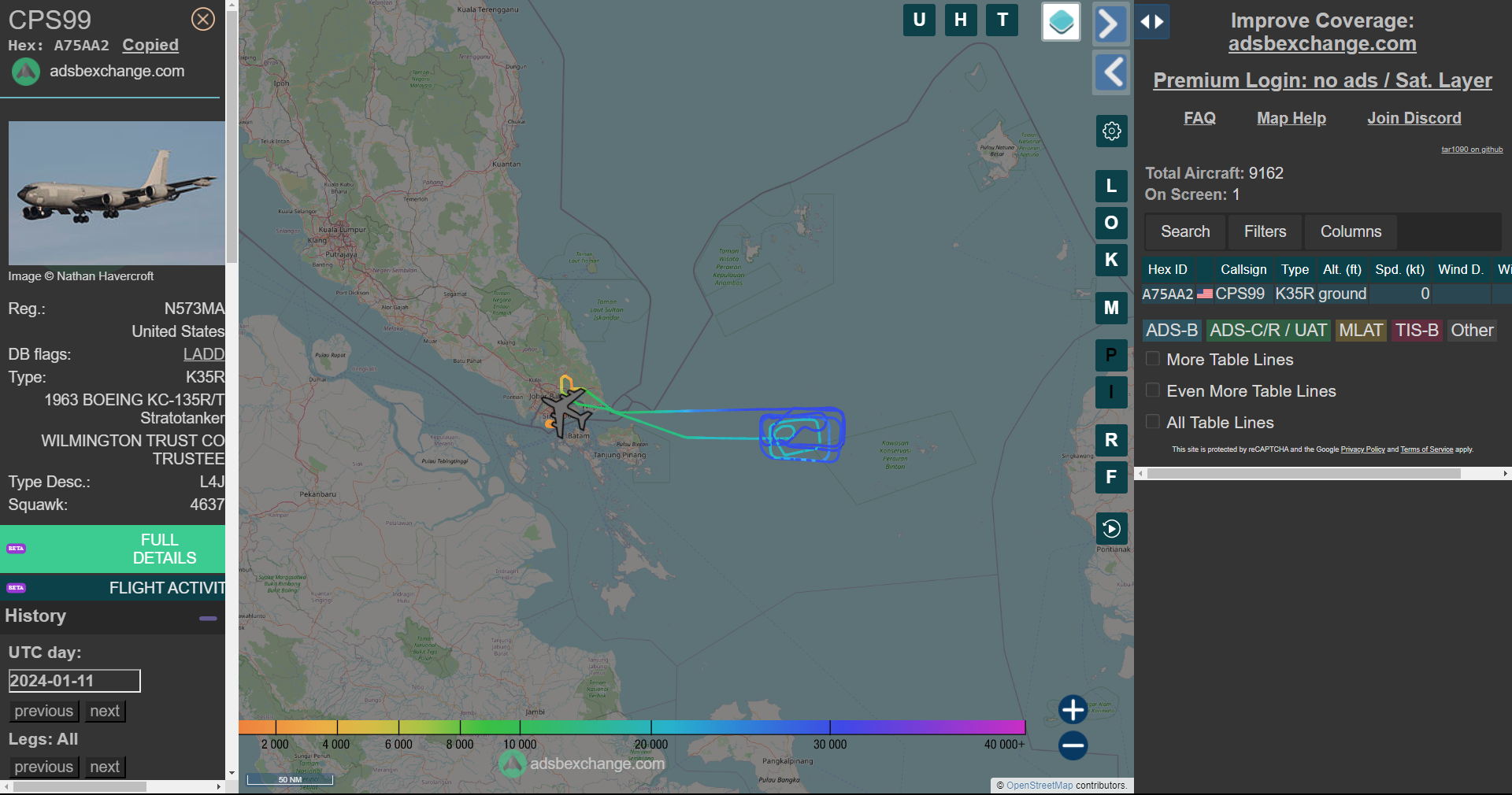Open FLIGHT ACTIVITY button
Viewport: 1512px width, 795px height.
[113, 588]
